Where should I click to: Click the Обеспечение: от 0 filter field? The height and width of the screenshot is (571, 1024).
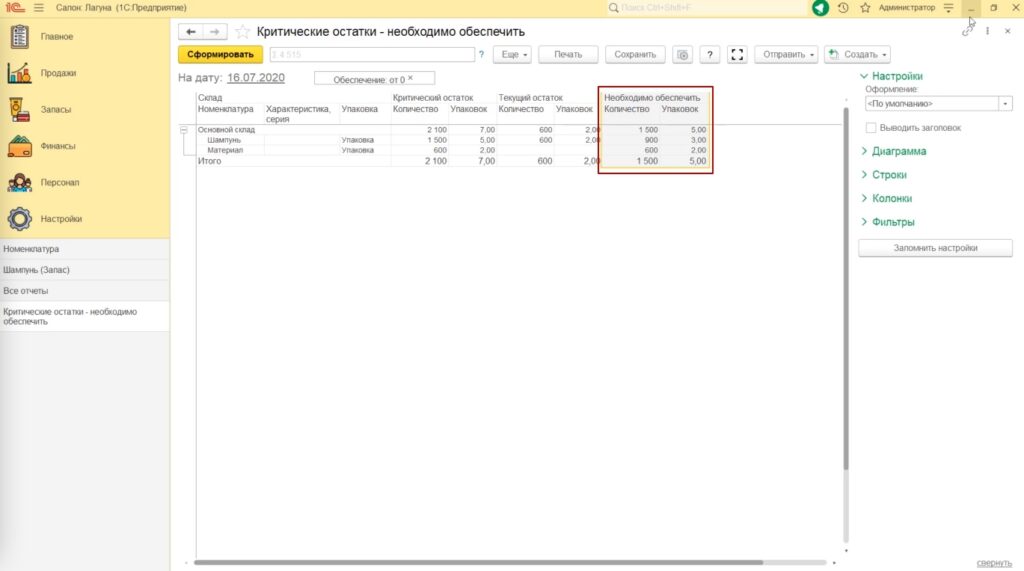374,79
